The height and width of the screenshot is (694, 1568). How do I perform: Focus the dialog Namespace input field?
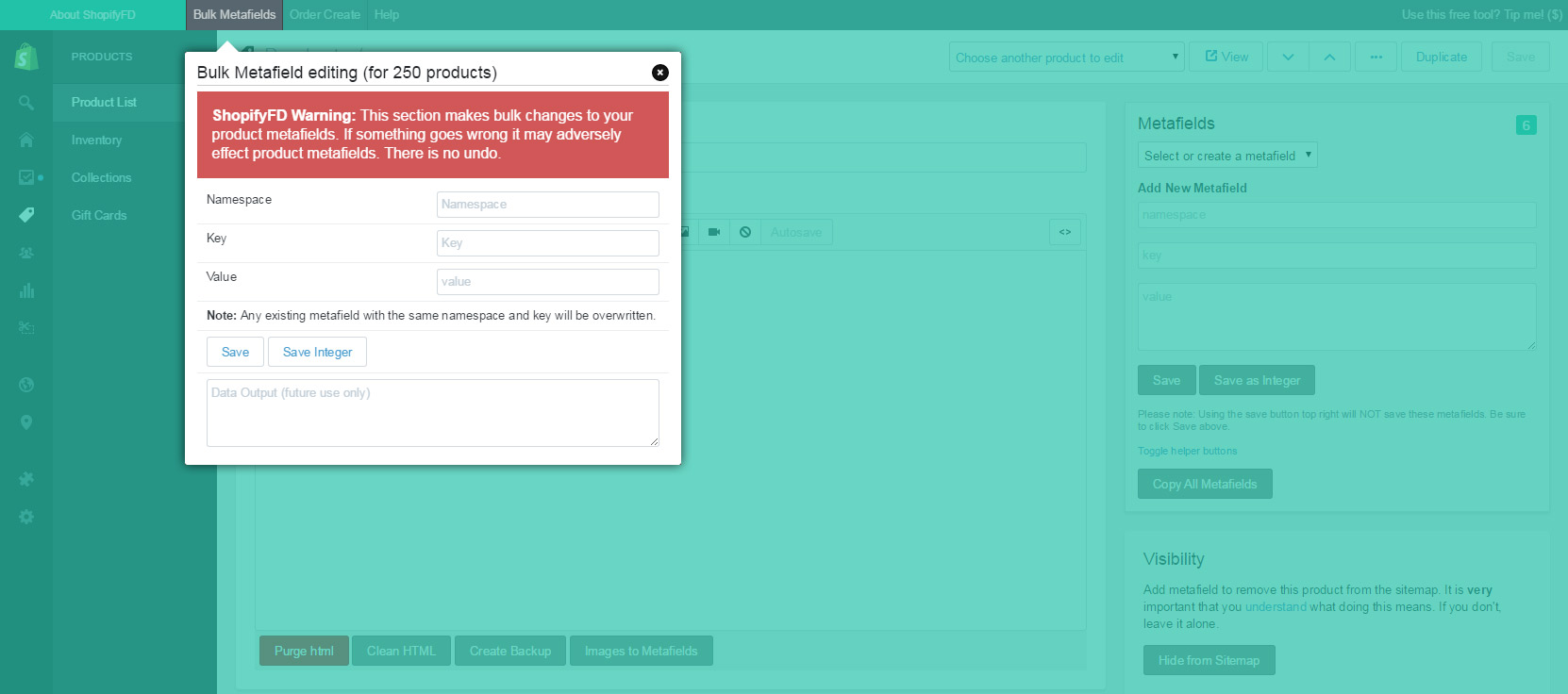(x=548, y=205)
